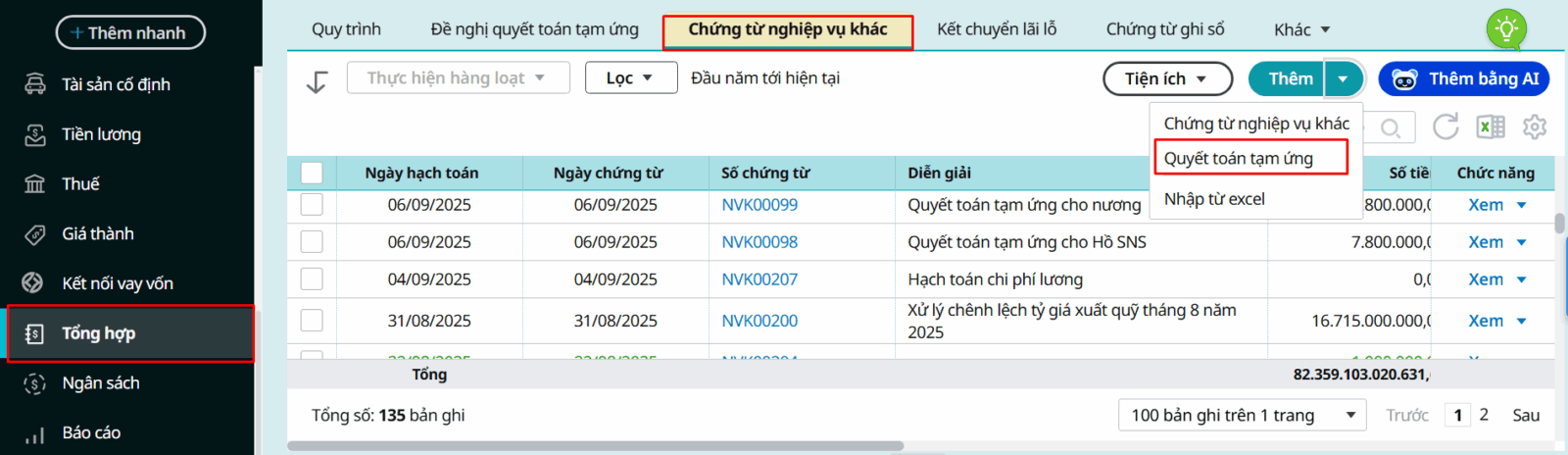
Task: Open voucher link NVK00200
Action: click(759, 321)
